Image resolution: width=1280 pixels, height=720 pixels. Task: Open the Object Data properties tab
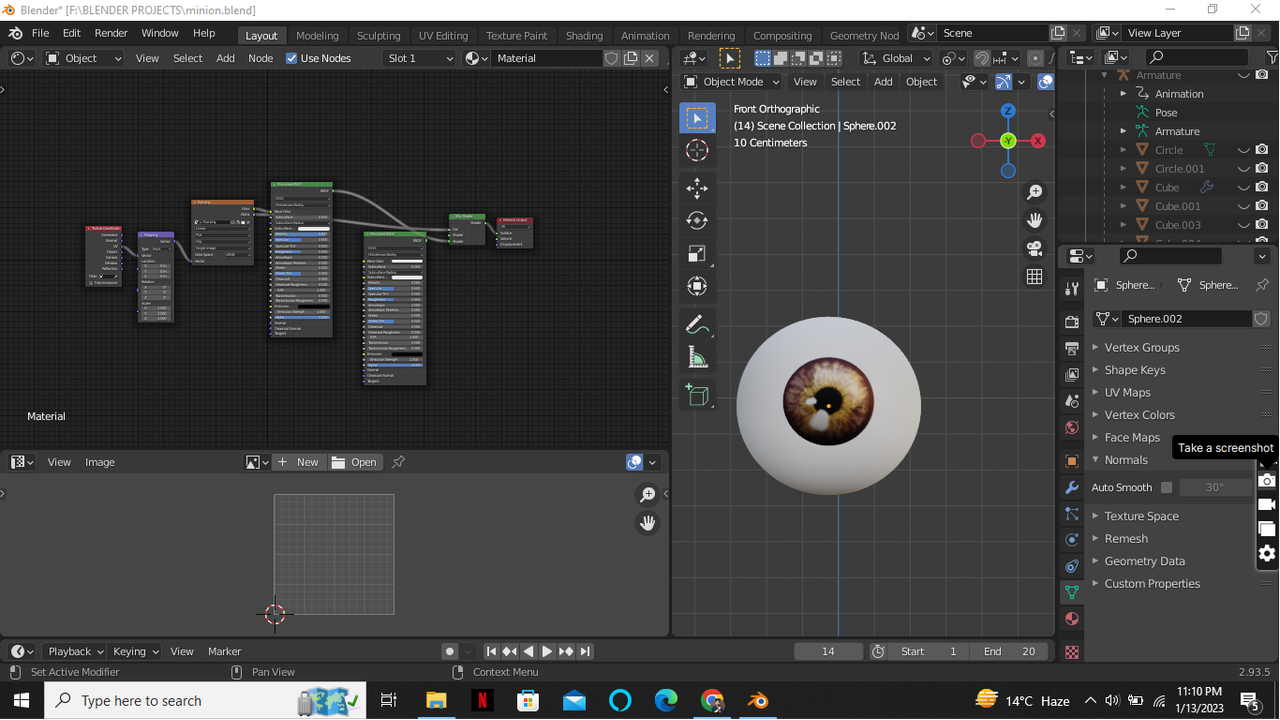click(1072, 593)
